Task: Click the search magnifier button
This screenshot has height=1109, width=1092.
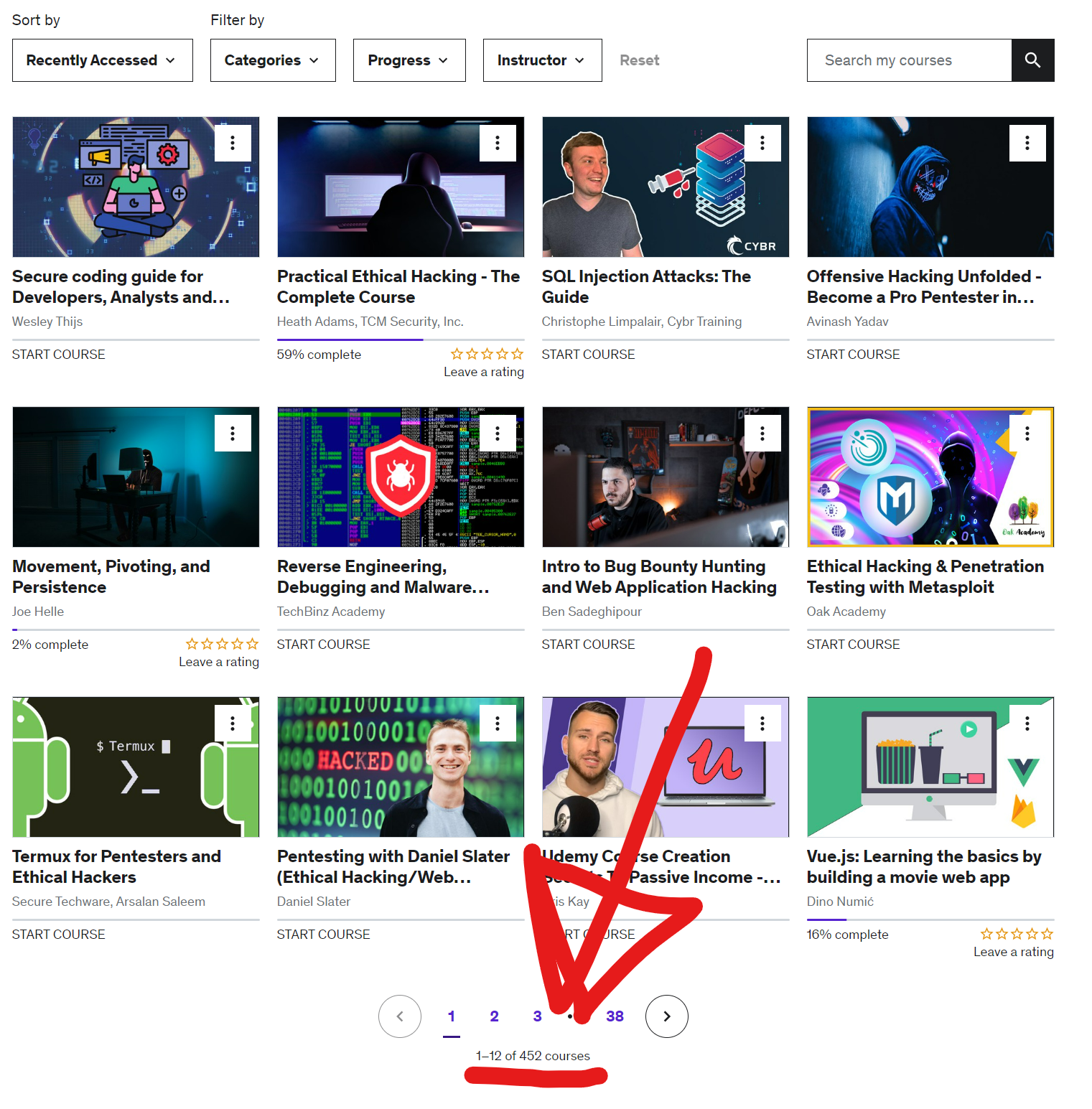Action: (x=1032, y=60)
